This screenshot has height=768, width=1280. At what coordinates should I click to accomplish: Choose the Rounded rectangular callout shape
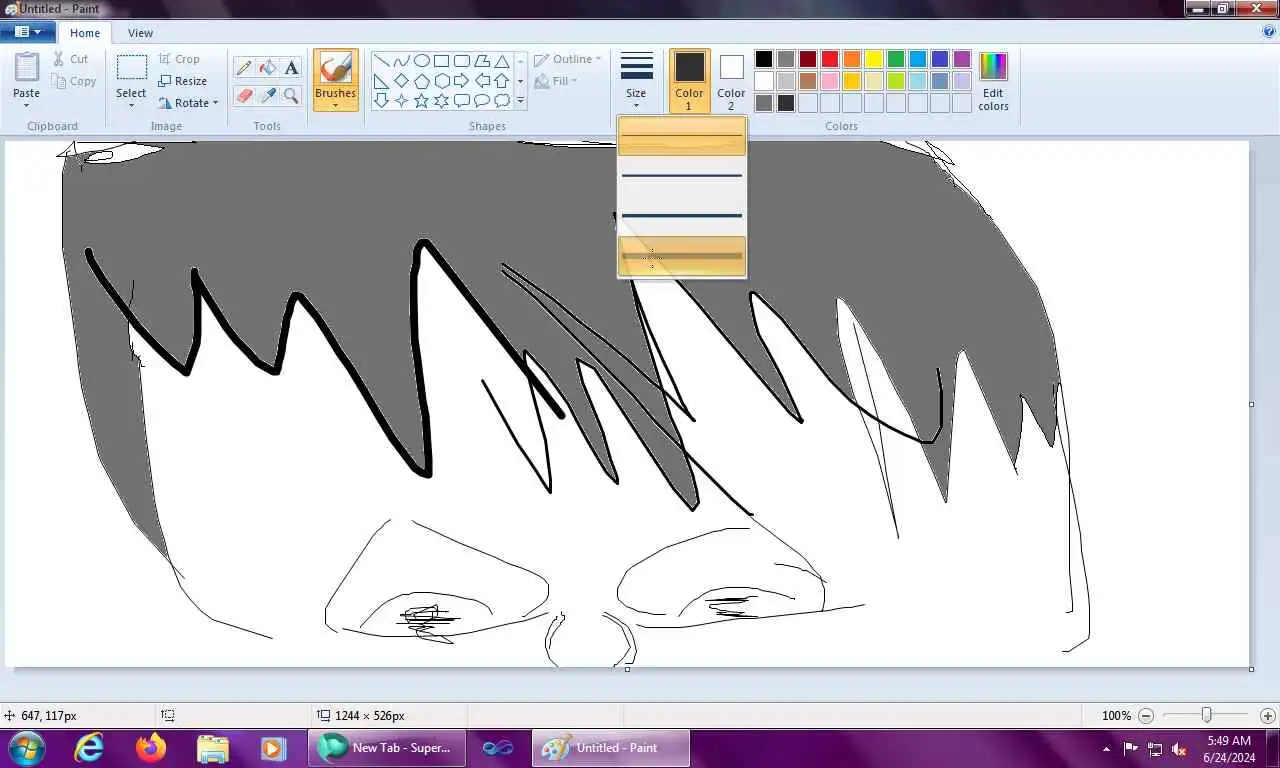point(461,101)
